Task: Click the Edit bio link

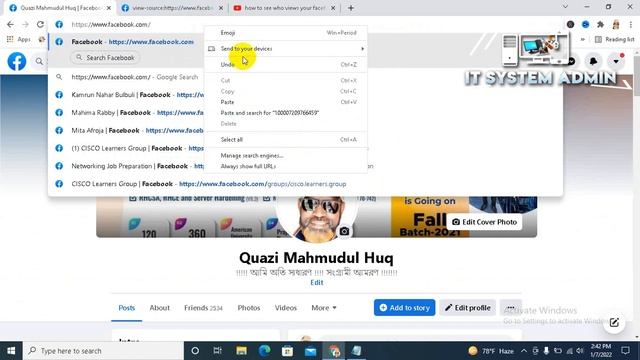Action: [x=317, y=282]
